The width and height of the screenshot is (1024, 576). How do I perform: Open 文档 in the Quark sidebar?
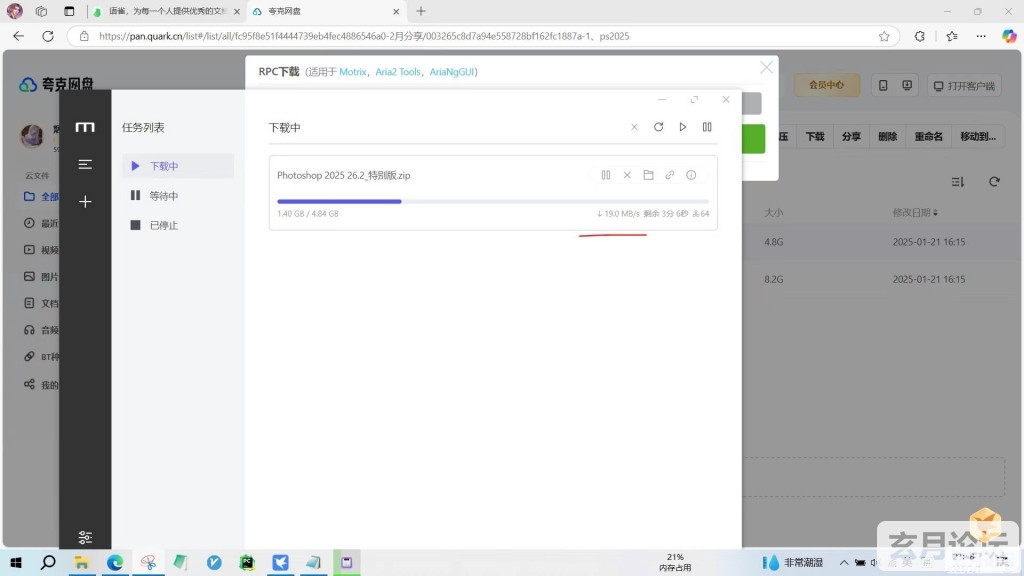tap(41, 303)
